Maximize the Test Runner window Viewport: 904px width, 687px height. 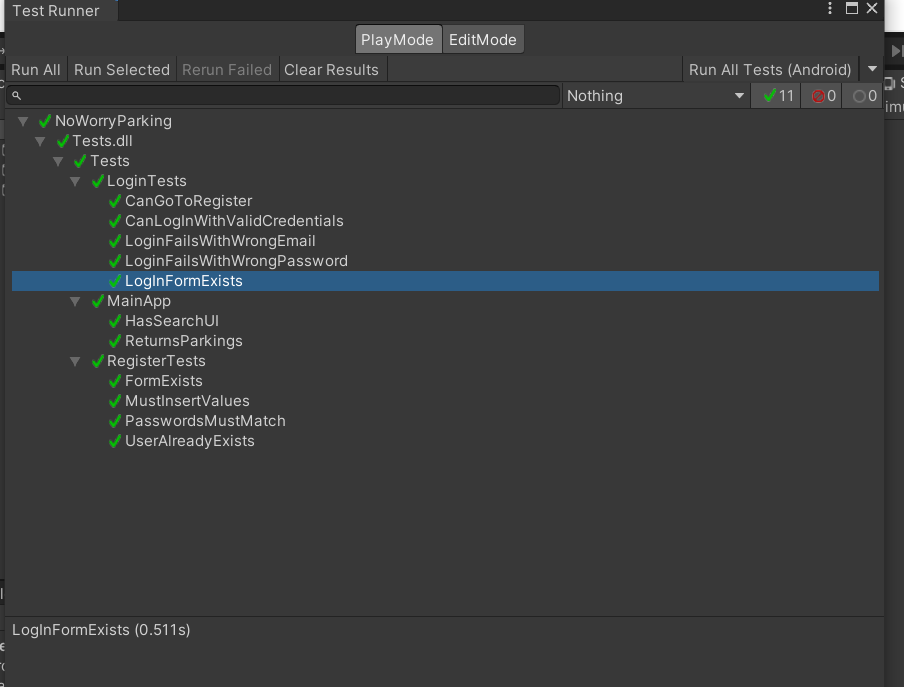pos(852,8)
